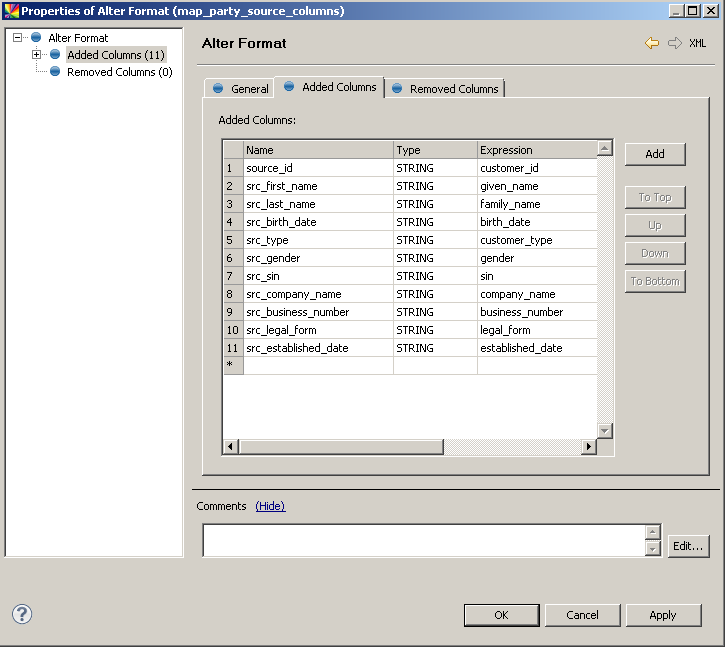Confirm with the OK button
This screenshot has height=647, width=725.
pyautogui.click(x=501, y=615)
